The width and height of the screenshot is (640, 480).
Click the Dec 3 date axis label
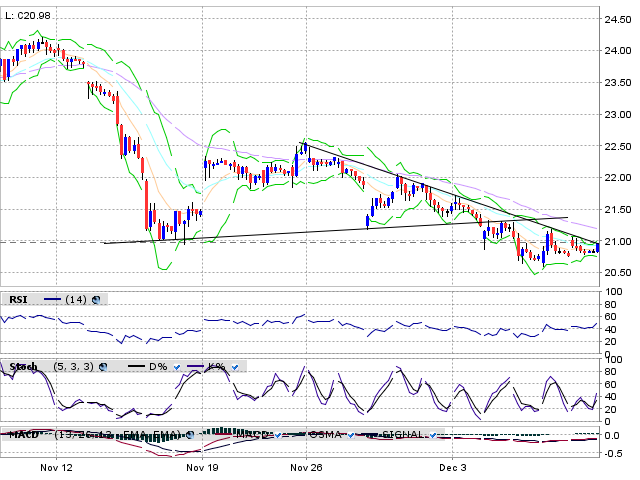454,467
